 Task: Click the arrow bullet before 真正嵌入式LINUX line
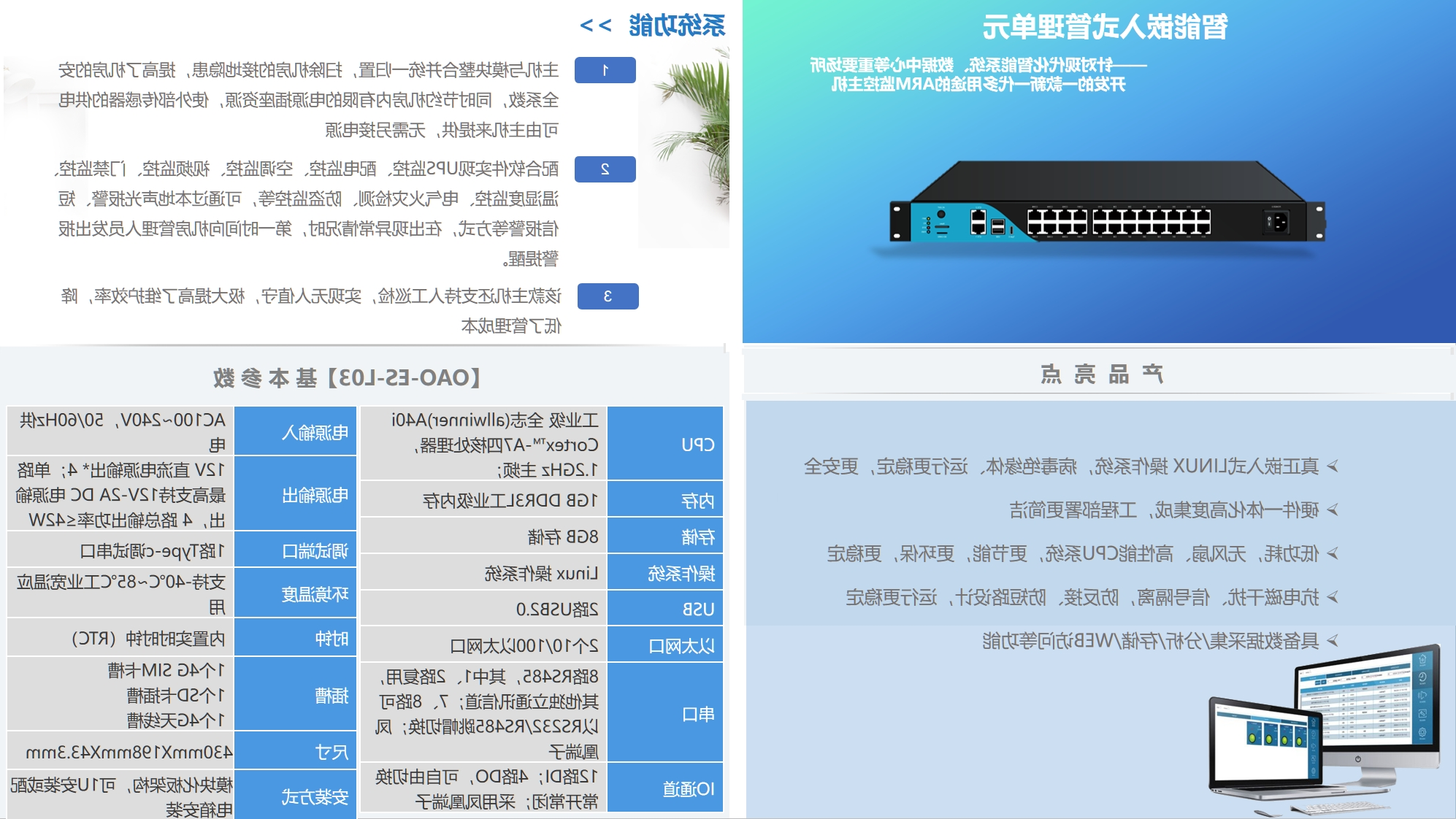point(1332,466)
